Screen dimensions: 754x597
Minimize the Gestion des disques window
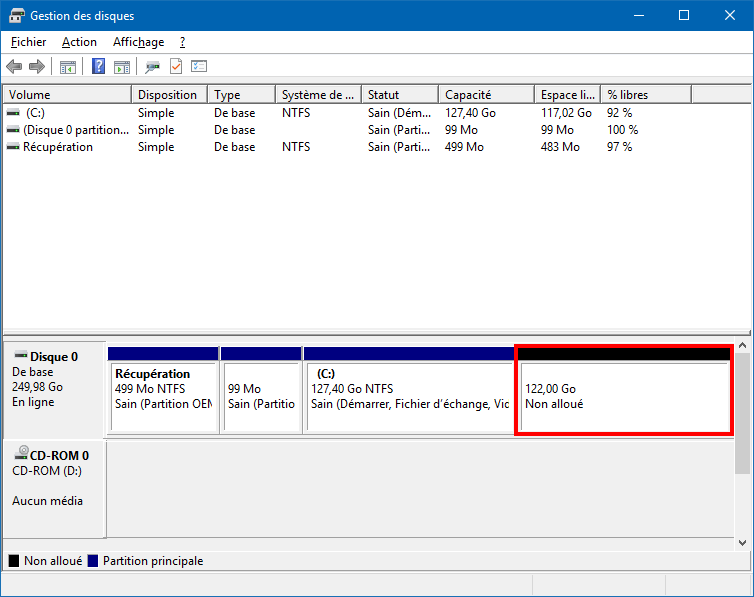click(639, 15)
